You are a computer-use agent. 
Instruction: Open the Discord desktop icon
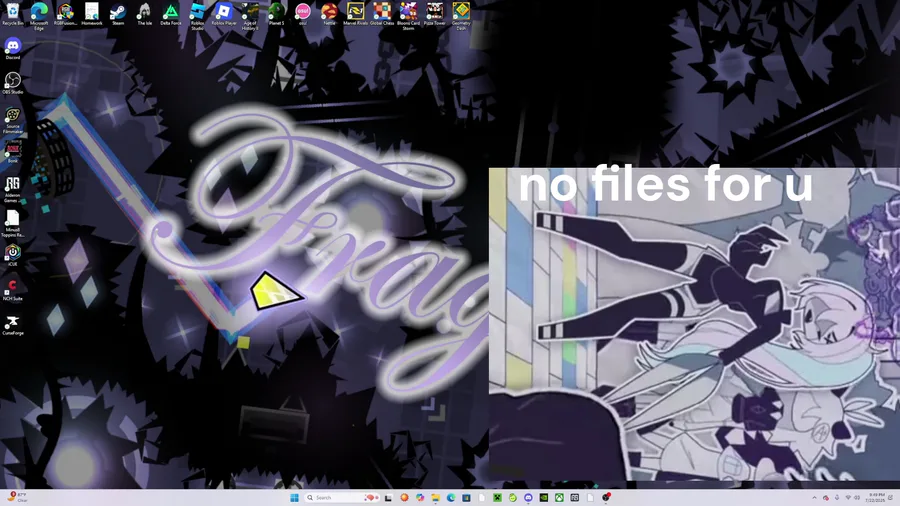[13, 48]
